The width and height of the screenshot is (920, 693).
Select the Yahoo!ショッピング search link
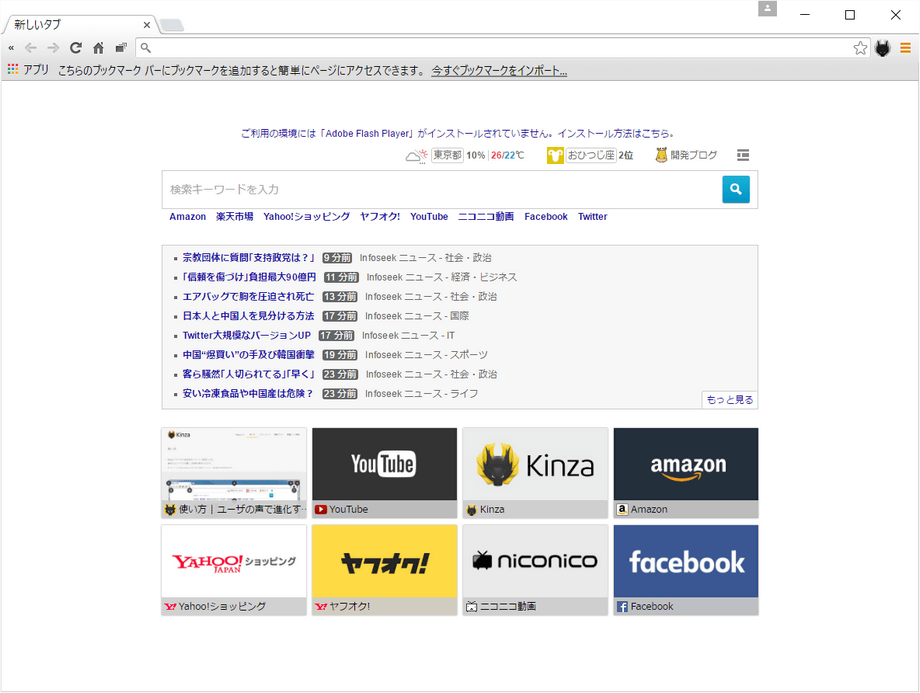(307, 217)
